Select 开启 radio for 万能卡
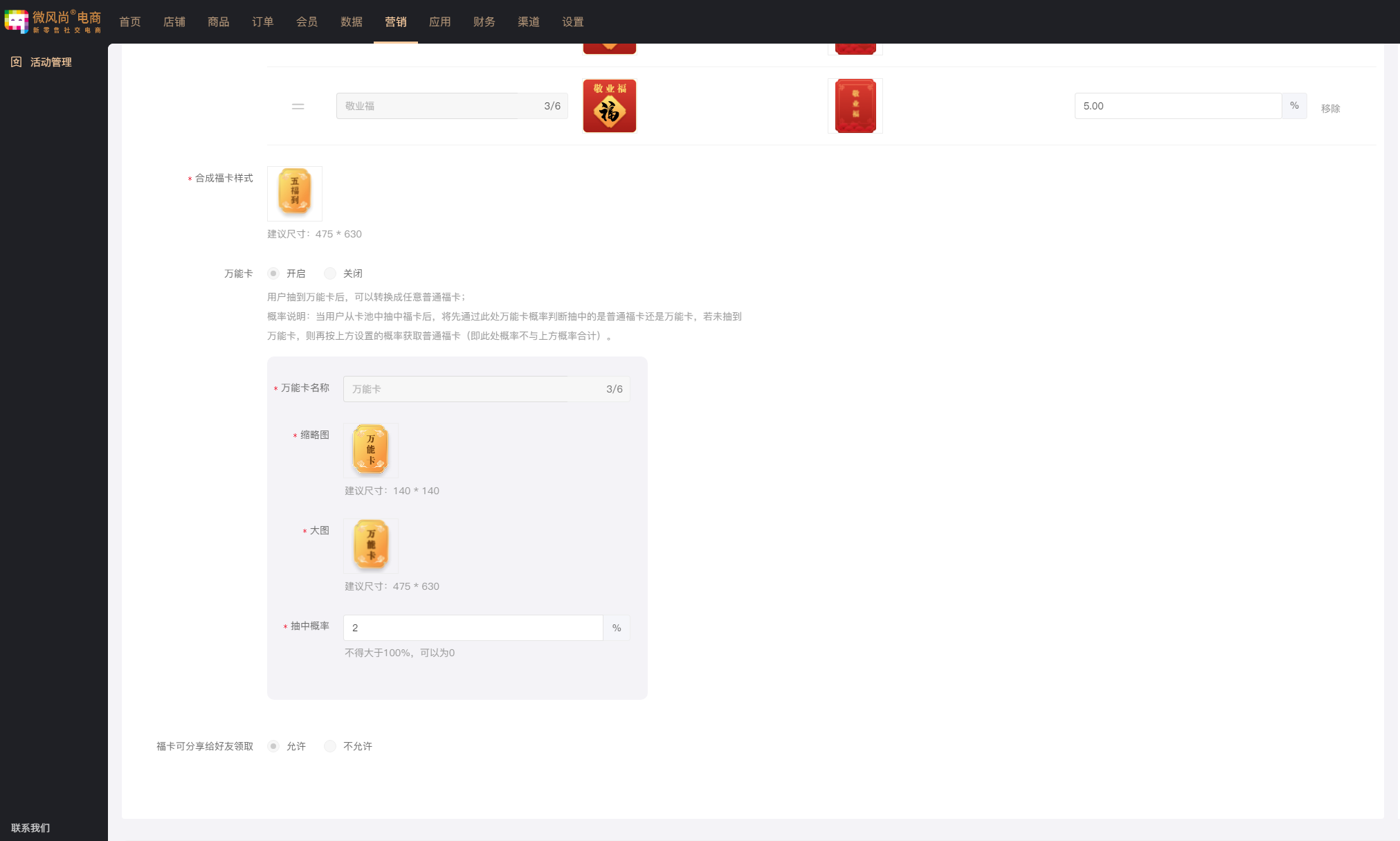Screen dimensions: 1400x841 (274, 273)
